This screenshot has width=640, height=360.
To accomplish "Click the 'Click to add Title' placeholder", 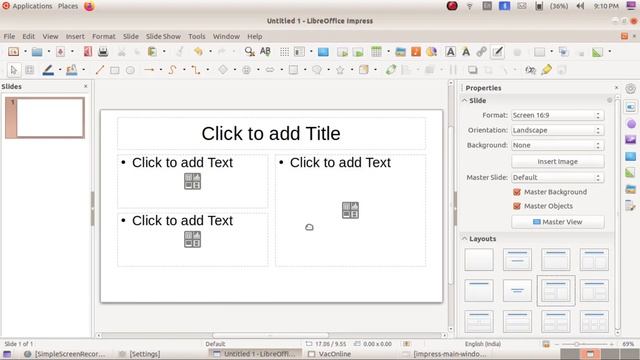I will [x=271, y=134].
